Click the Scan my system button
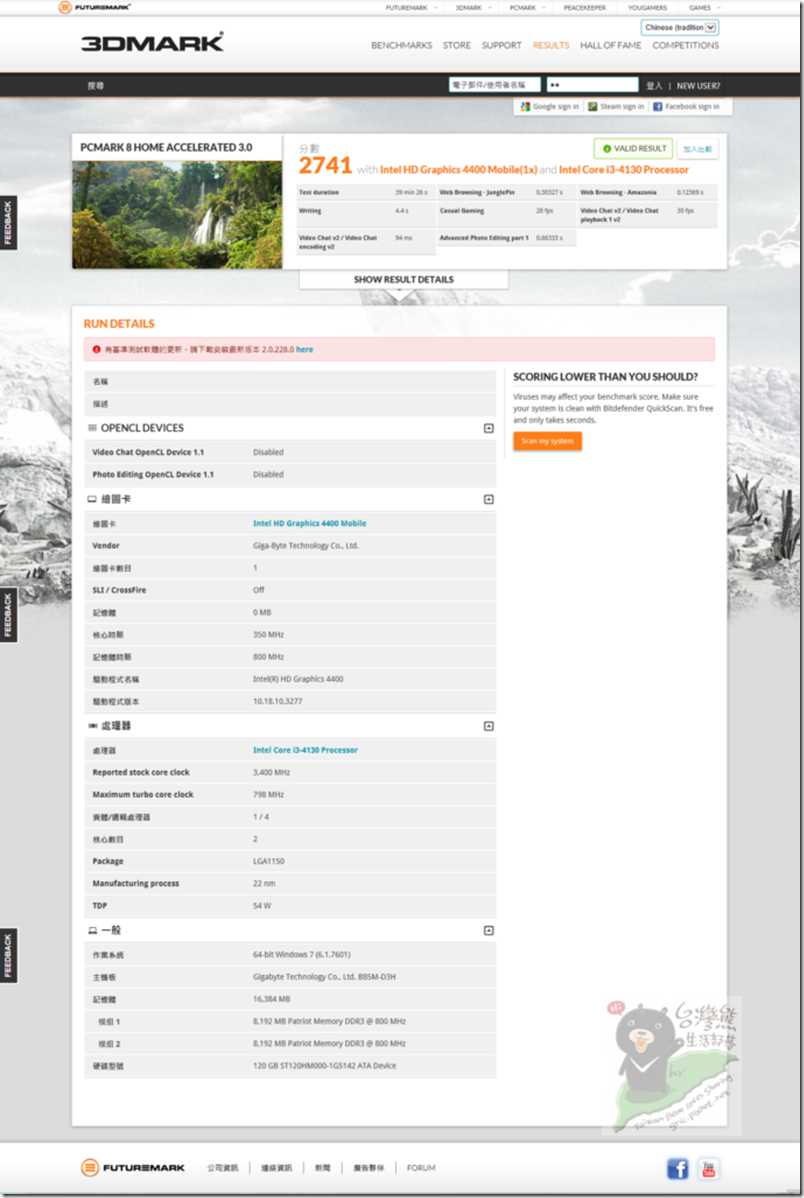Image resolution: width=804 pixels, height=1198 pixels. [547, 441]
